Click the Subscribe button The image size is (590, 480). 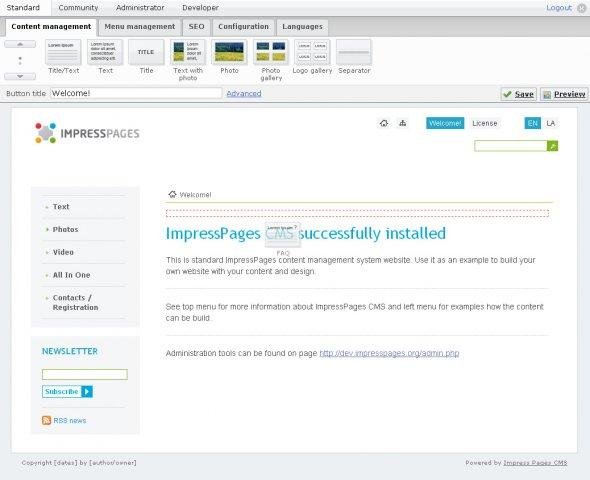coord(67,392)
